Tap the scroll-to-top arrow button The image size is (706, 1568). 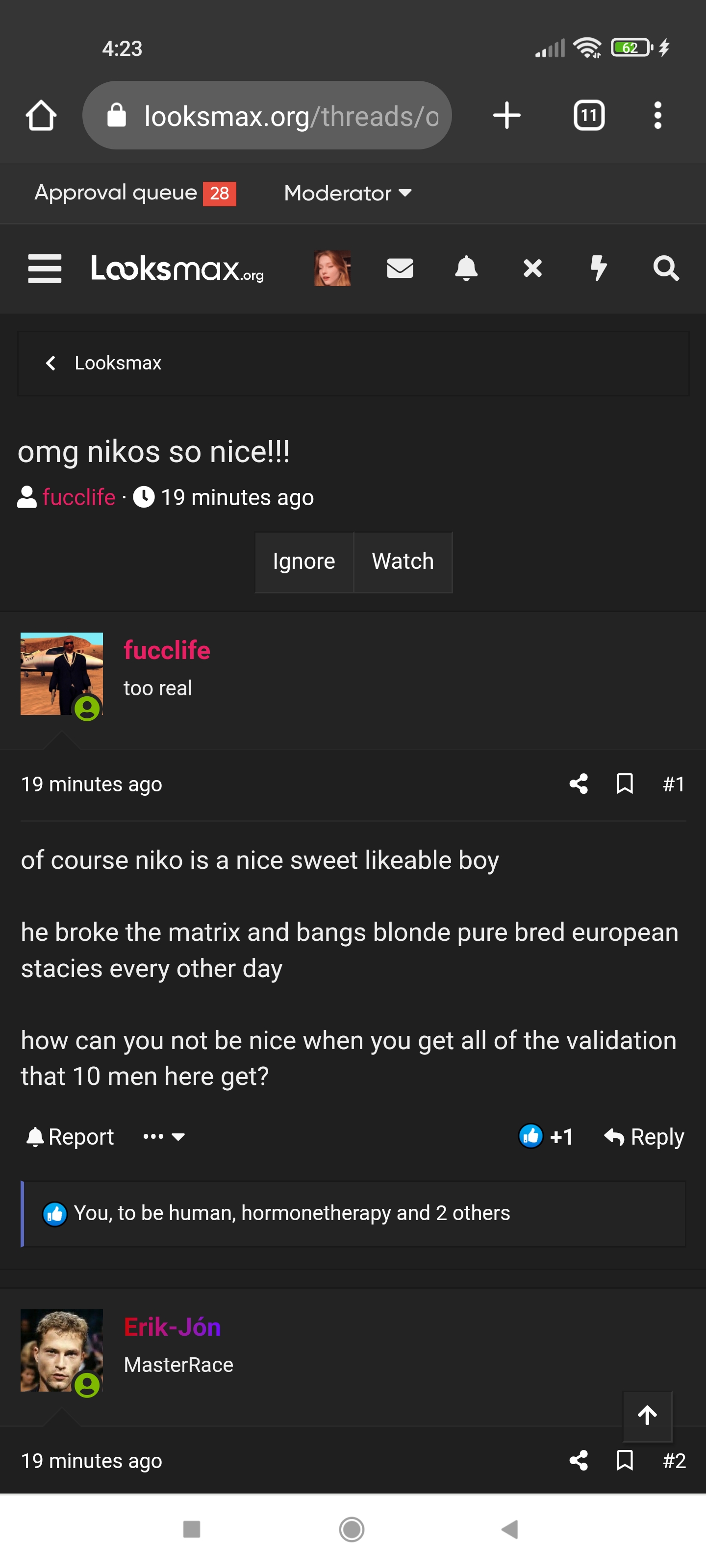(647, 1415)
